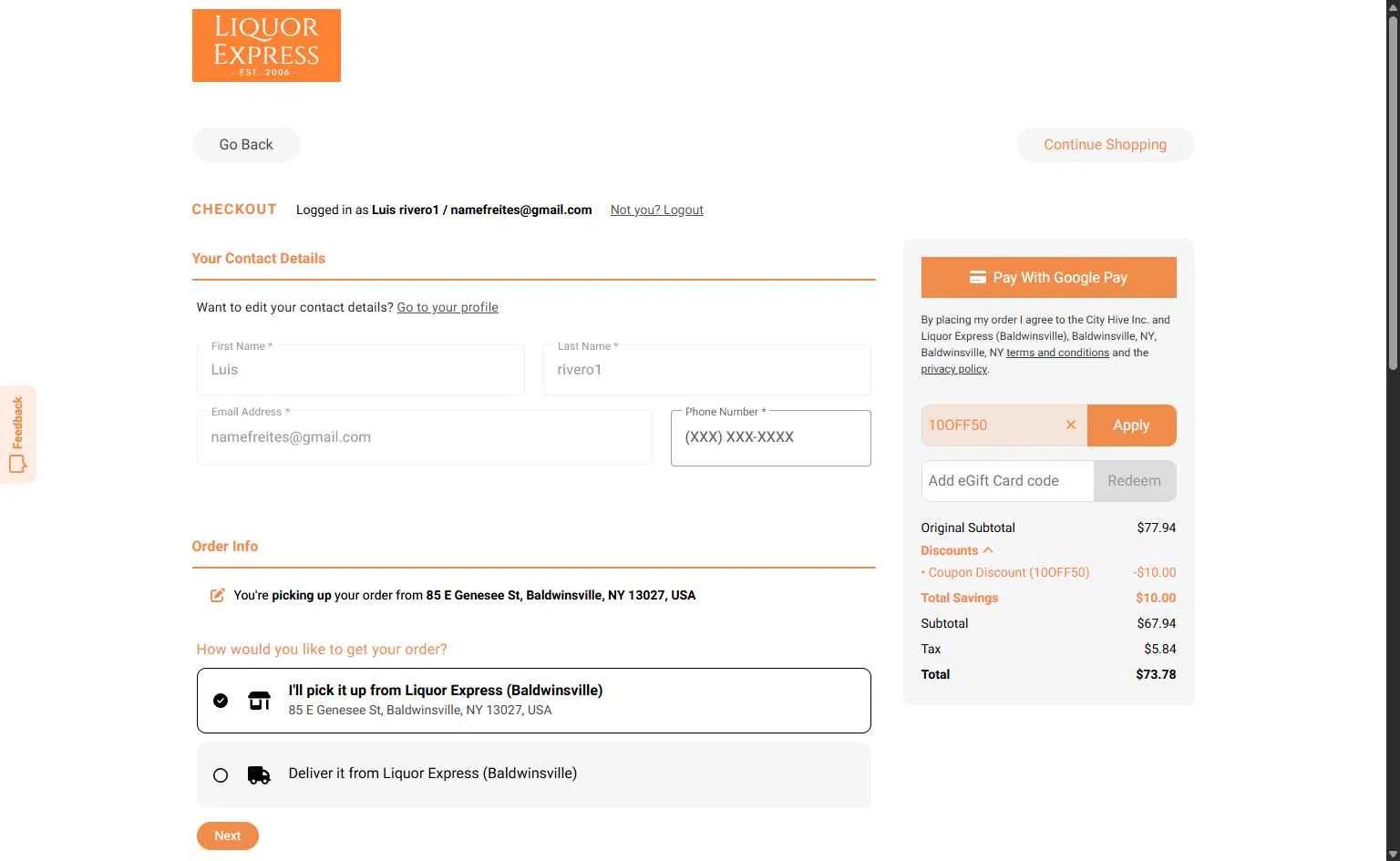Click the Not you? Logout link
Screen dimensions: 1400x861
[656, 210]
